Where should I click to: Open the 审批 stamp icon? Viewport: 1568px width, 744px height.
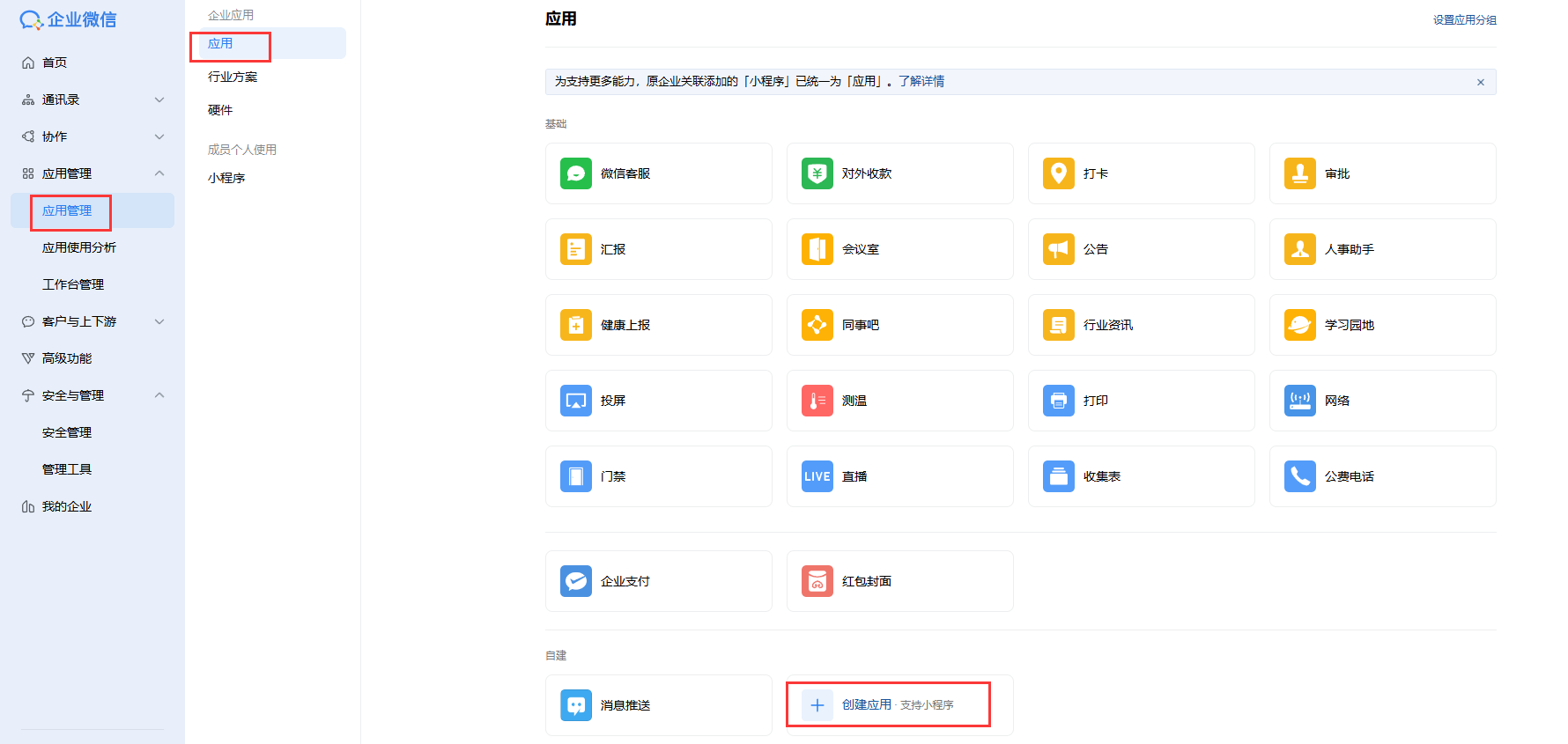[x=1300, y=173]
